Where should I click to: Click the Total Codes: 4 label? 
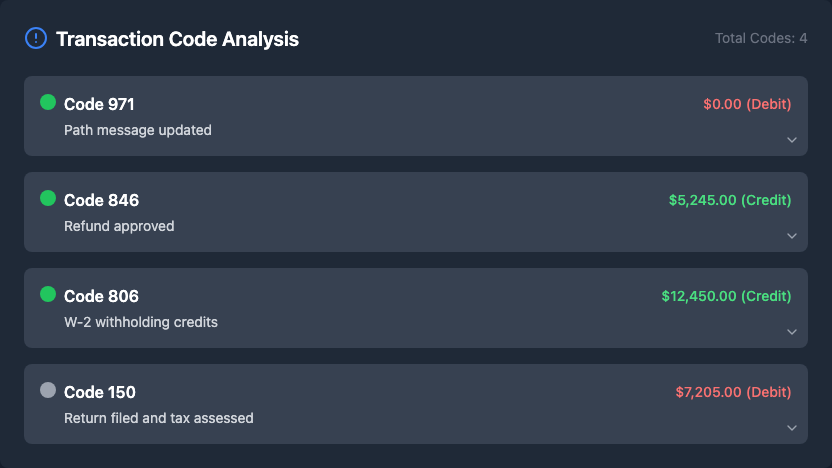pos(761,39)
